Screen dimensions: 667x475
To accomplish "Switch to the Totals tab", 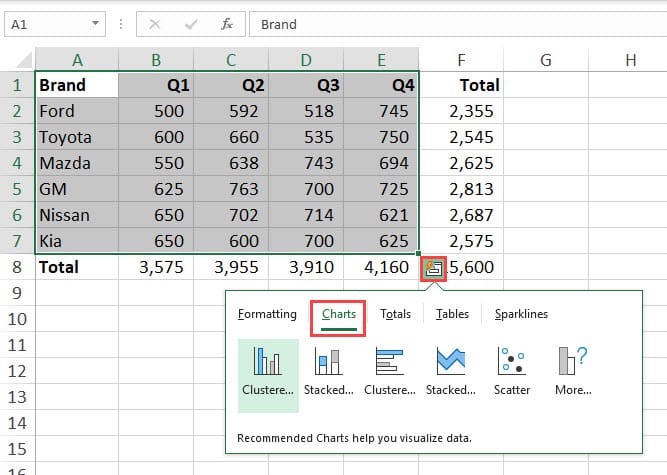I will point(395,314).
